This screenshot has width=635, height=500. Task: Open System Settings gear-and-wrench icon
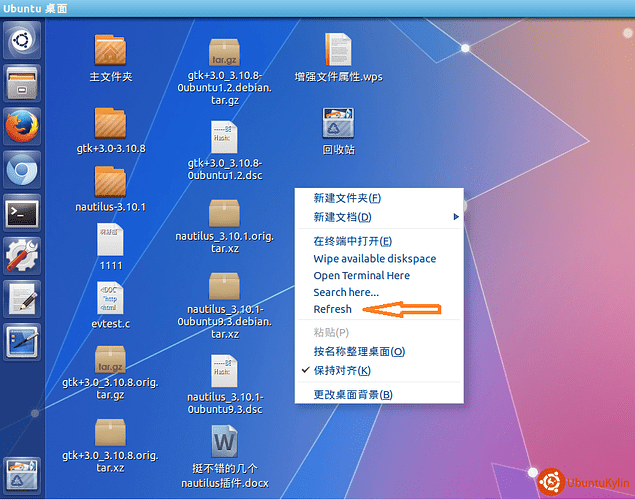click(22, 256)
